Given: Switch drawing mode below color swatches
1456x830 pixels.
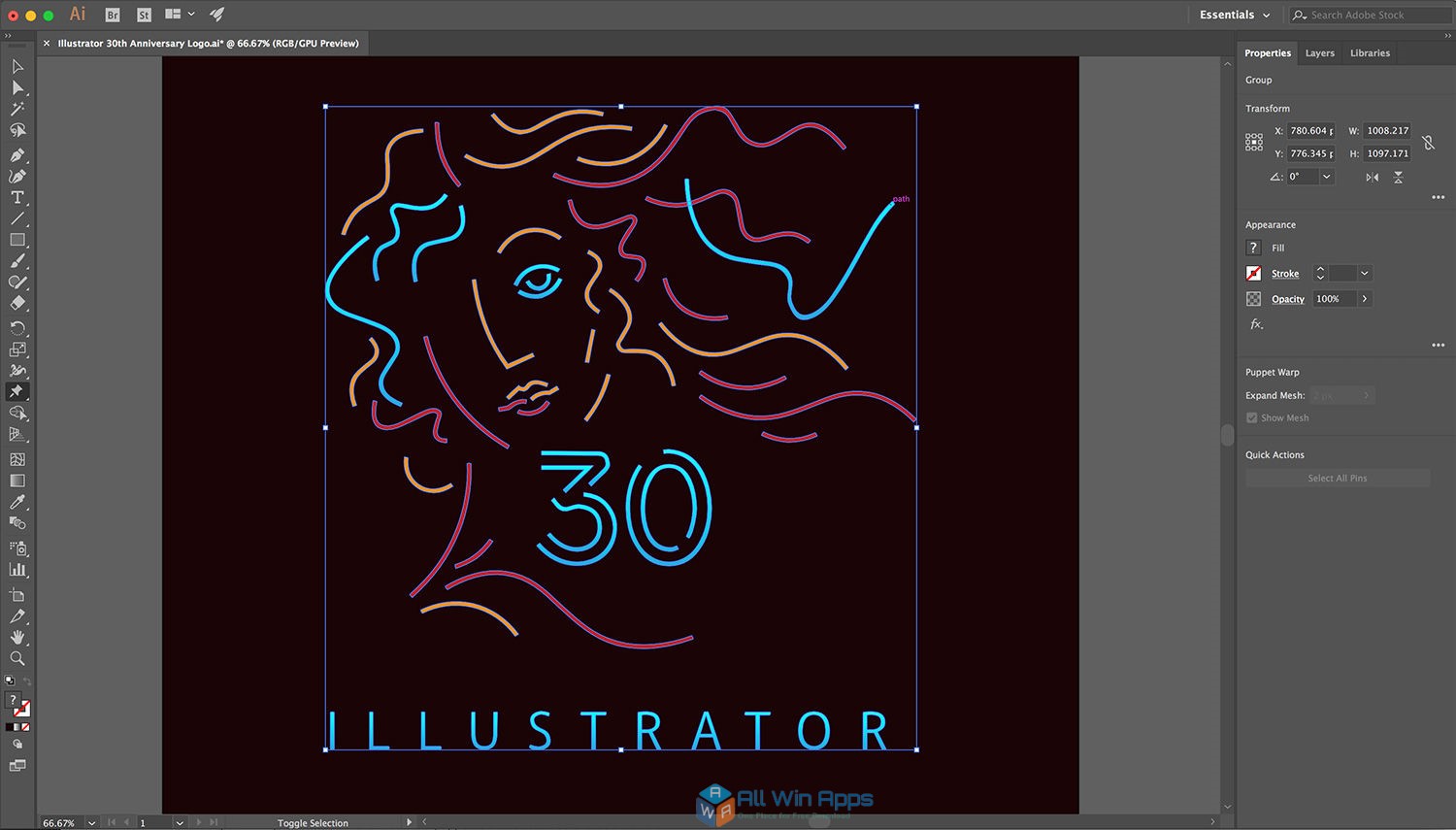Looking at the screenshot, I should tap(17, 745).
